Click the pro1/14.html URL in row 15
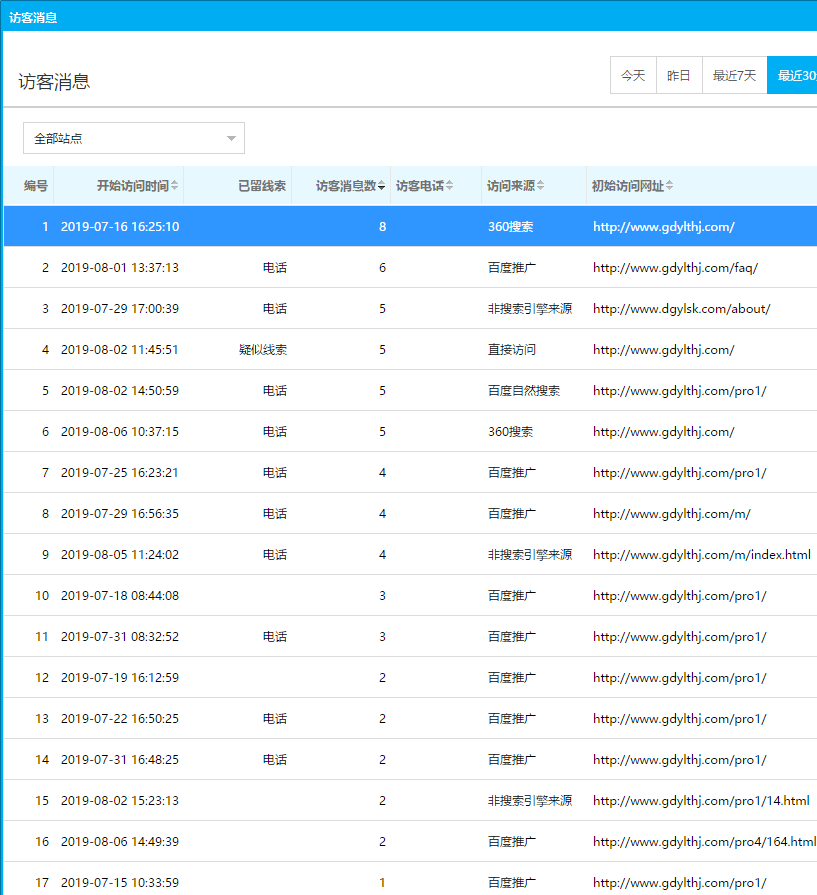 pos(700,801)
